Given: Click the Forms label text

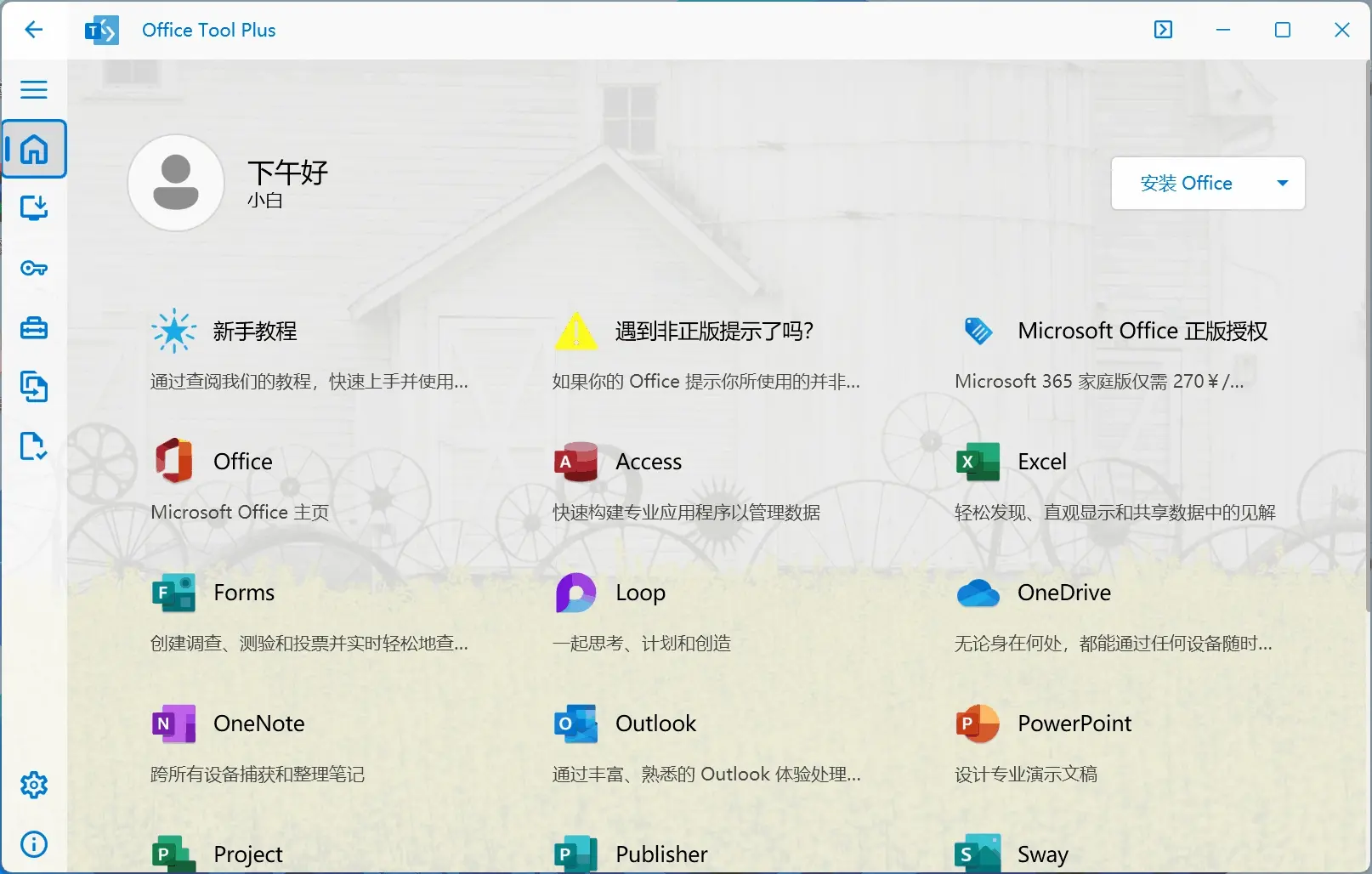Looking at the screenshot, I should (x=244, y=593).
